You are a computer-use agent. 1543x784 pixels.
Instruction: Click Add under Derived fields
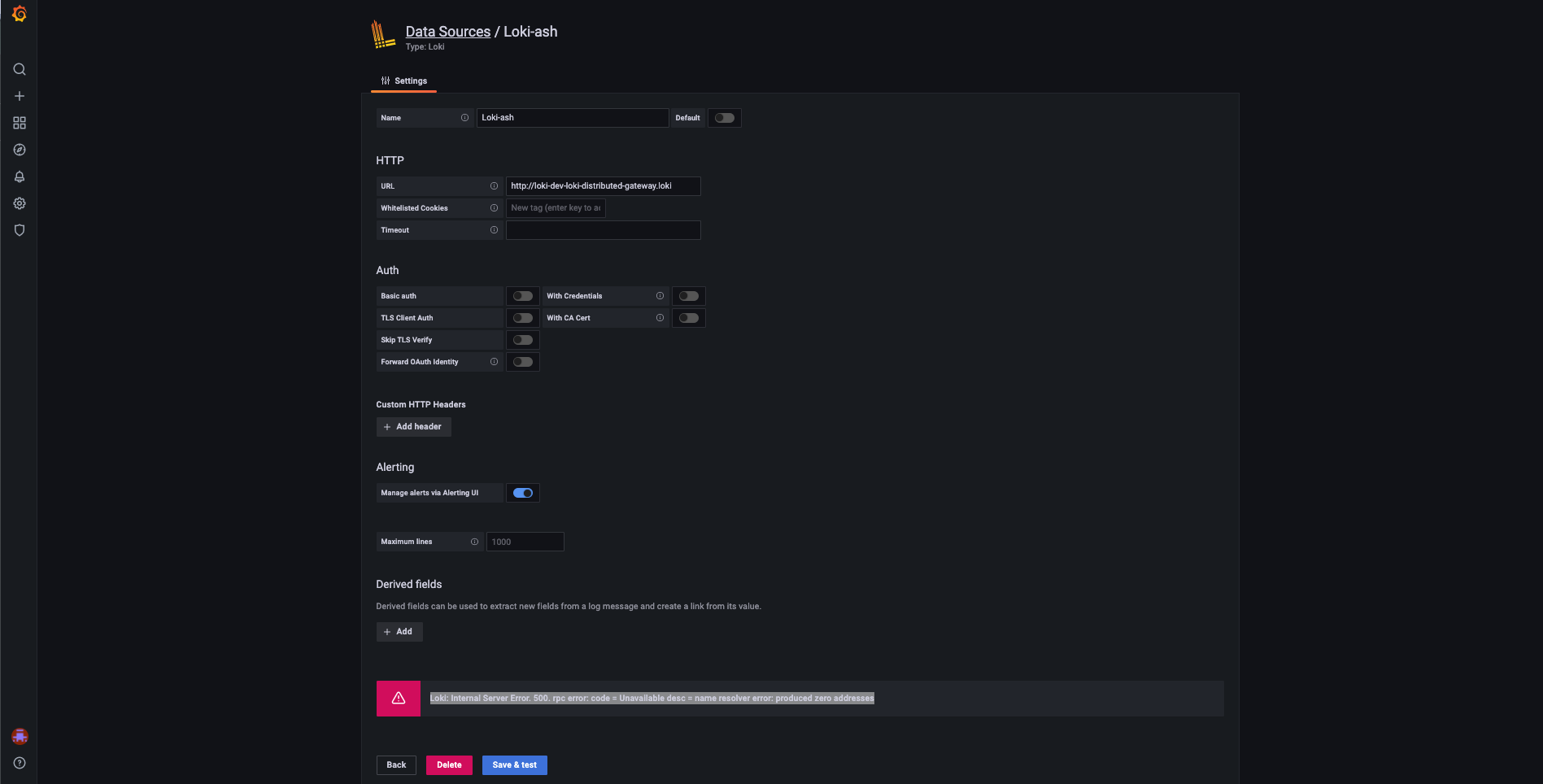399,632
